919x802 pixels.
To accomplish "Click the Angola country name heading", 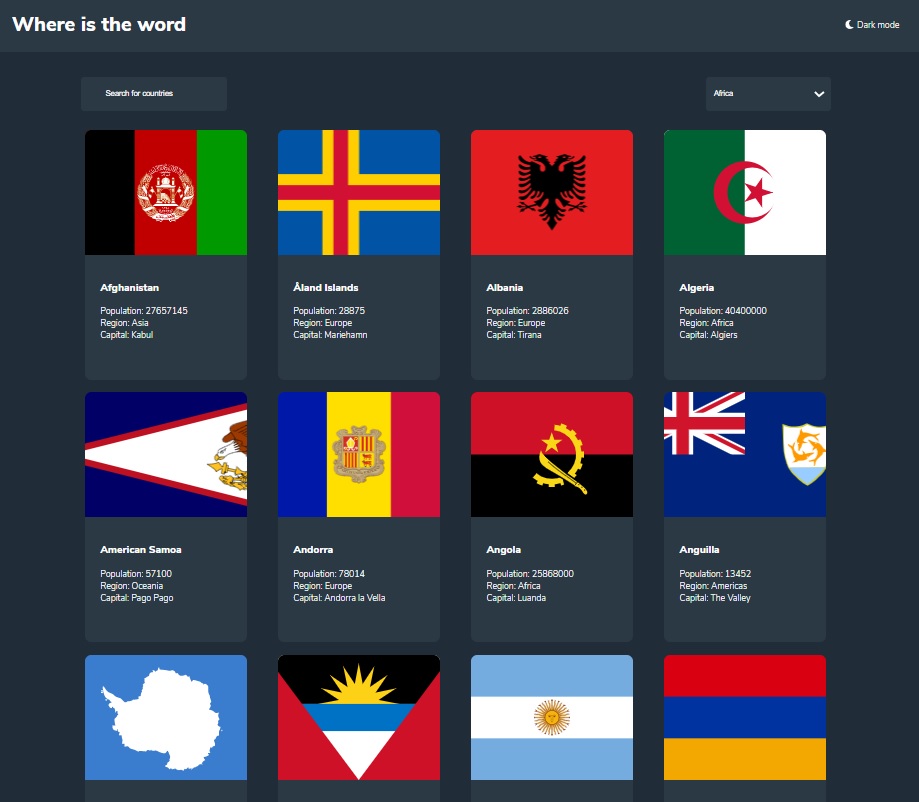I will (504, 550).
